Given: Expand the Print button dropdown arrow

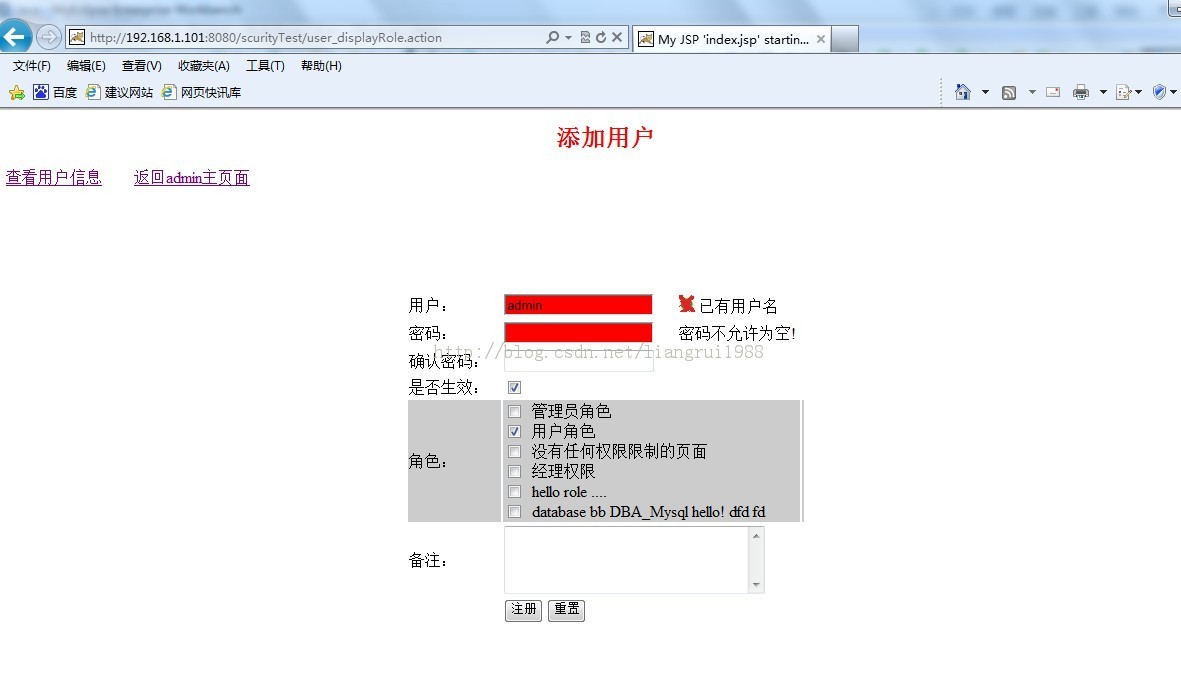Looking at the screenshot, I should pyautogui.click(x=1103, y=91).
